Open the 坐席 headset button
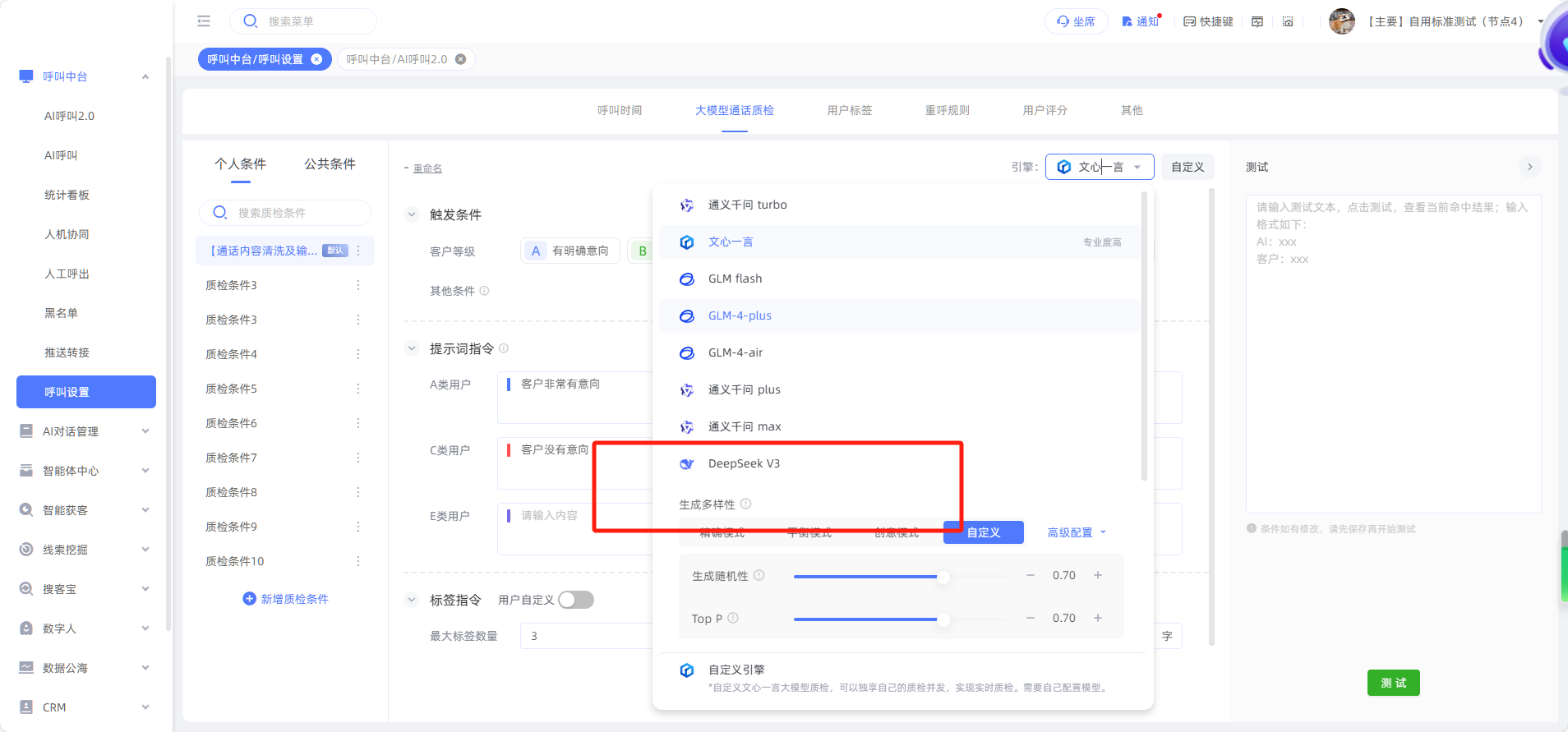The width and height of the screenshot is (1568, 732). click(x=1076, y=21)
